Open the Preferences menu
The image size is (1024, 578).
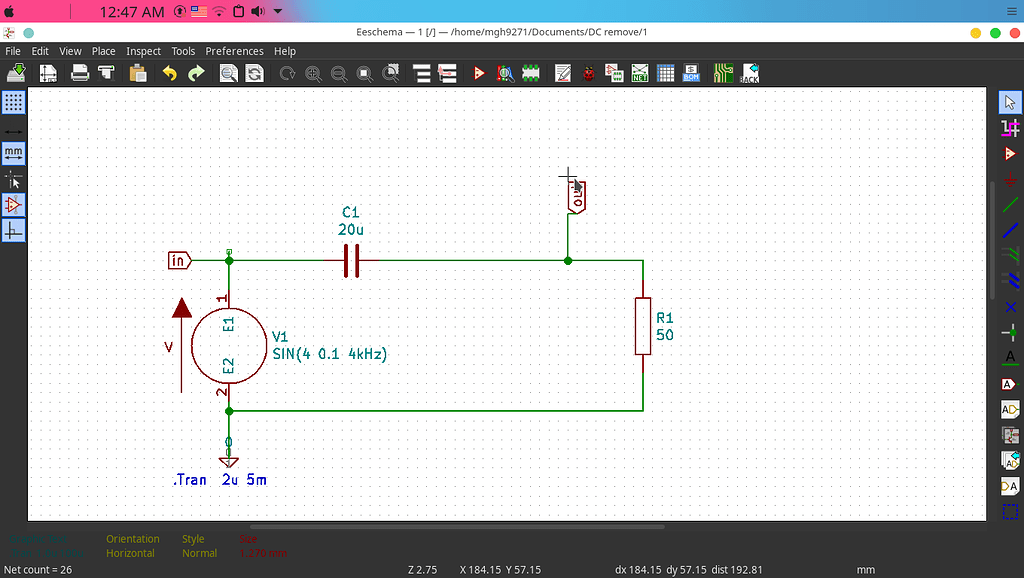pos(234,51)
